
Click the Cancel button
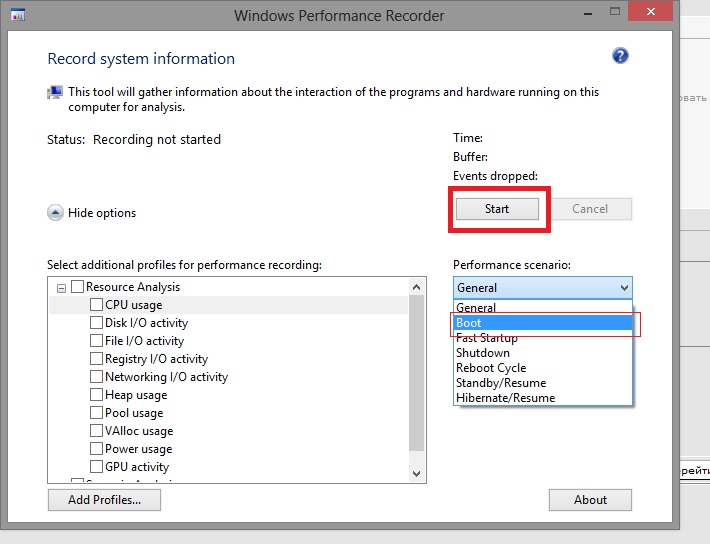click(x=590, y=209)
